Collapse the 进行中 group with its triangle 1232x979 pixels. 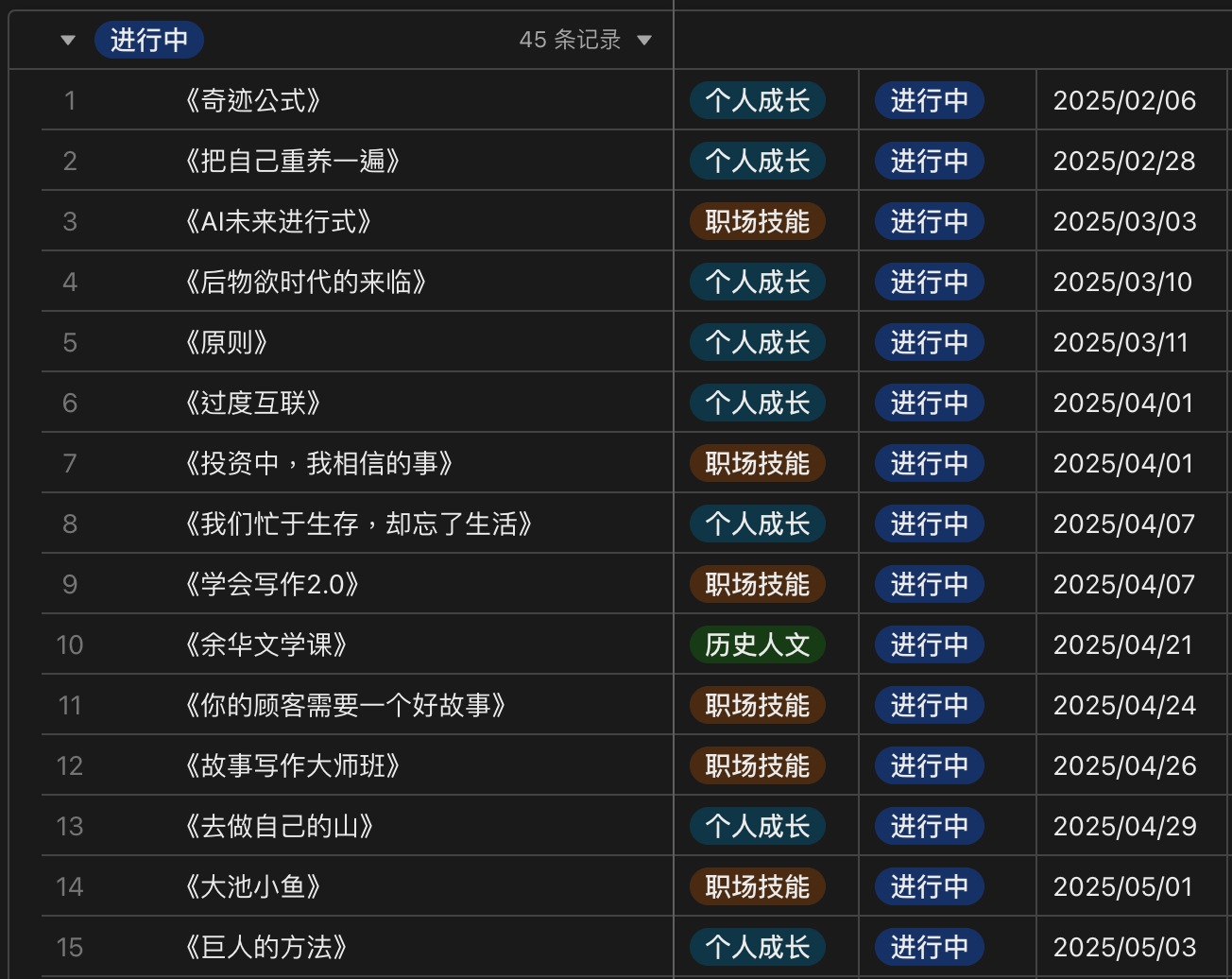click(x=67, y=40)
